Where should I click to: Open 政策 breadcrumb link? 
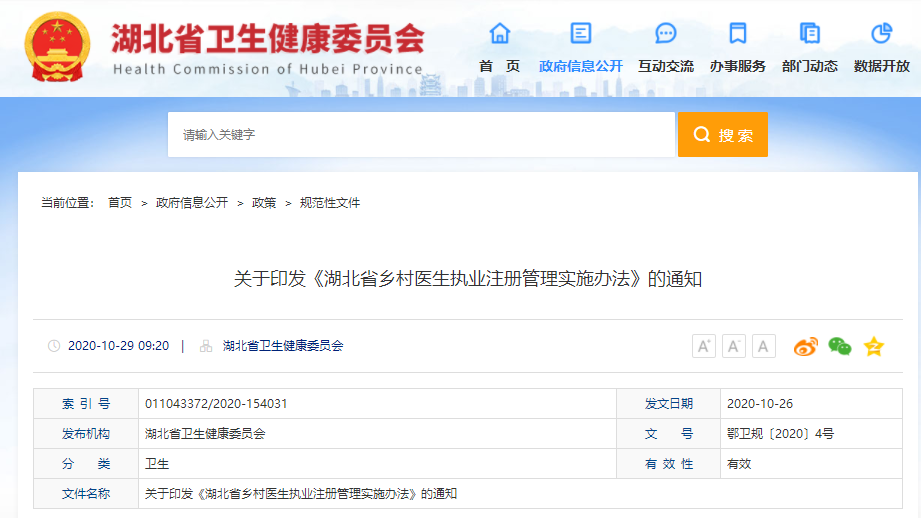pyautogui.click(x=264, y=203)
